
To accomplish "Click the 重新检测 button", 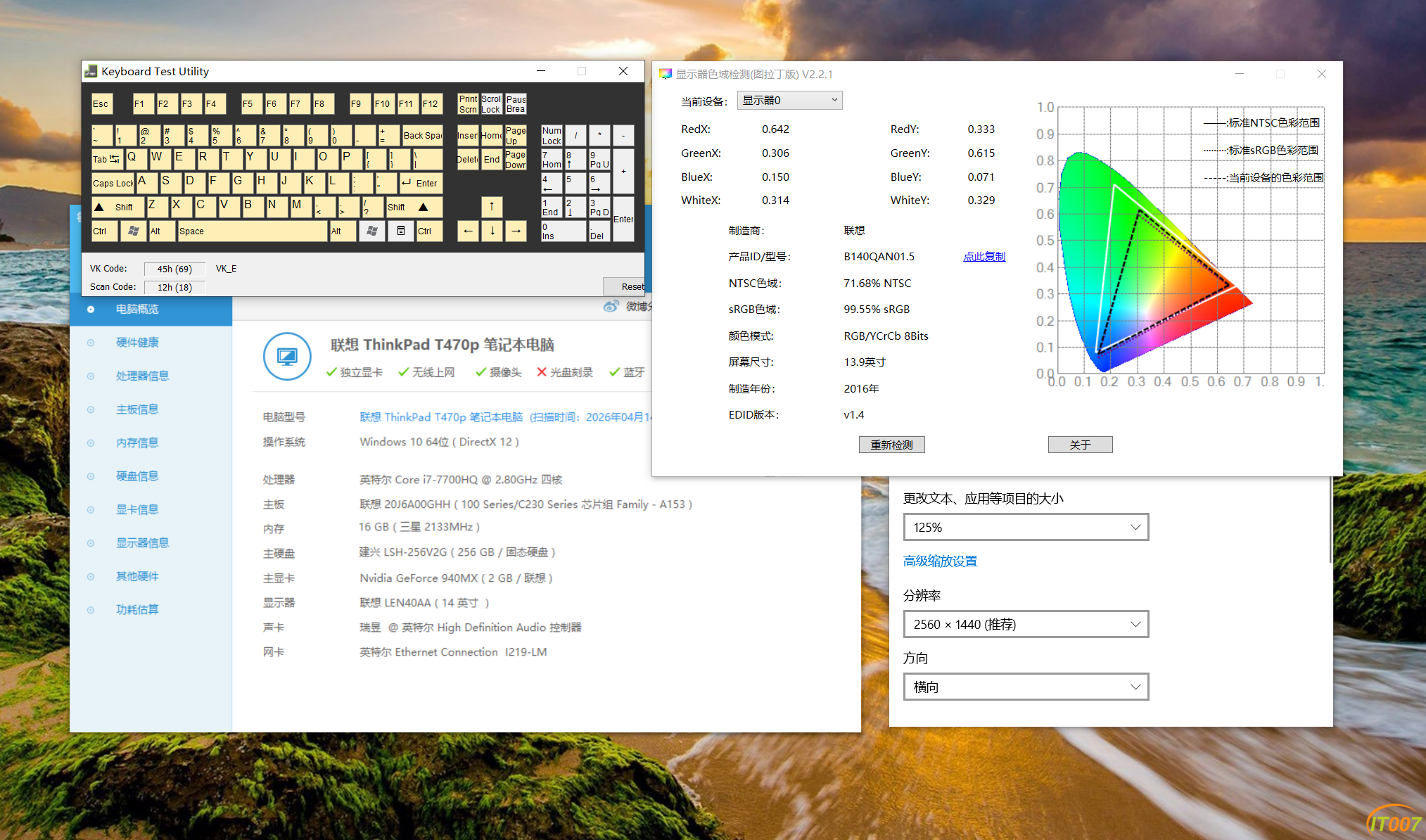I will (891, 445).
